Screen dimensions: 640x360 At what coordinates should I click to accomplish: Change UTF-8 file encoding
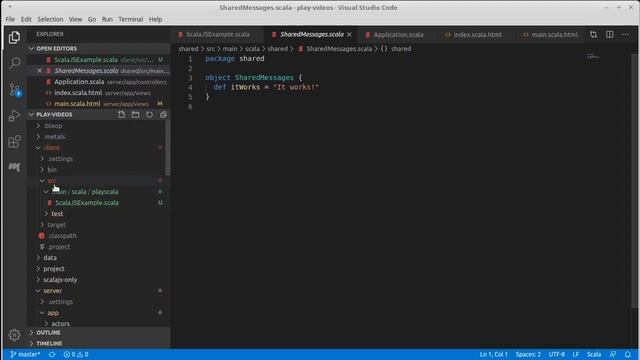[x=557, y=354]
